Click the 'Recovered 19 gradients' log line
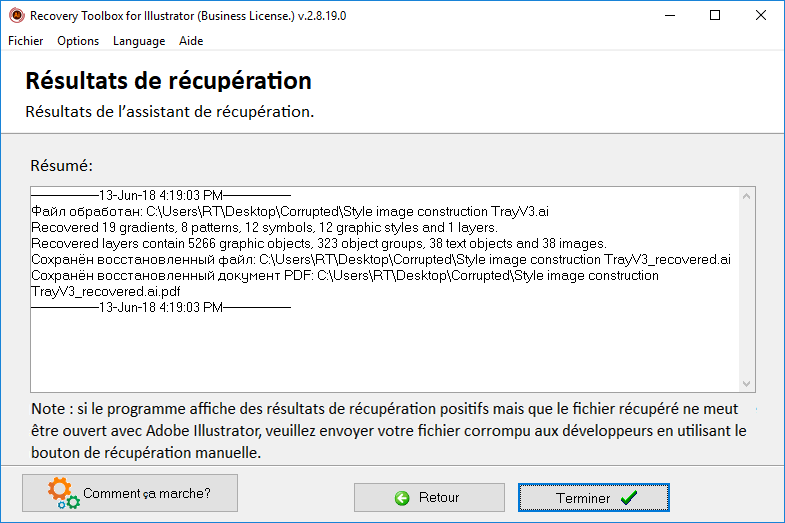 tap(264, 227)
